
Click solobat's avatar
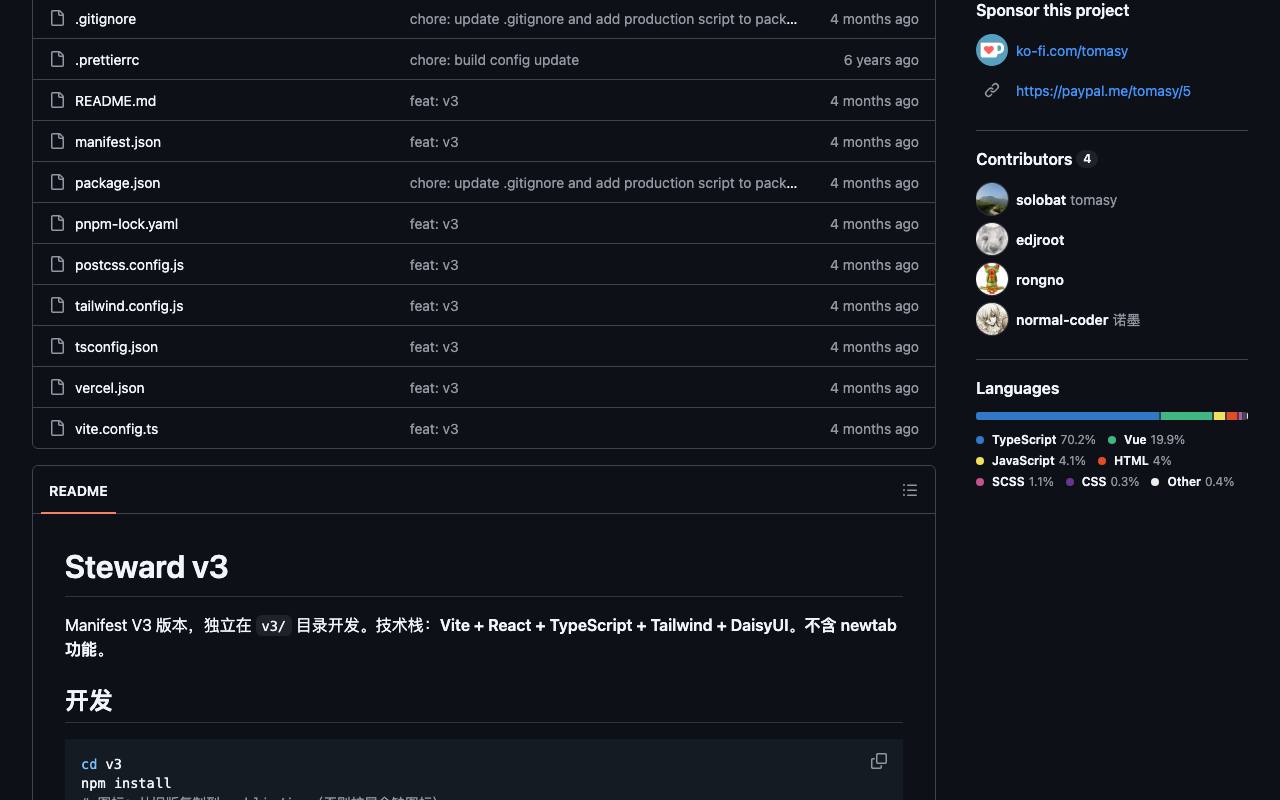(x=992, y=199)
